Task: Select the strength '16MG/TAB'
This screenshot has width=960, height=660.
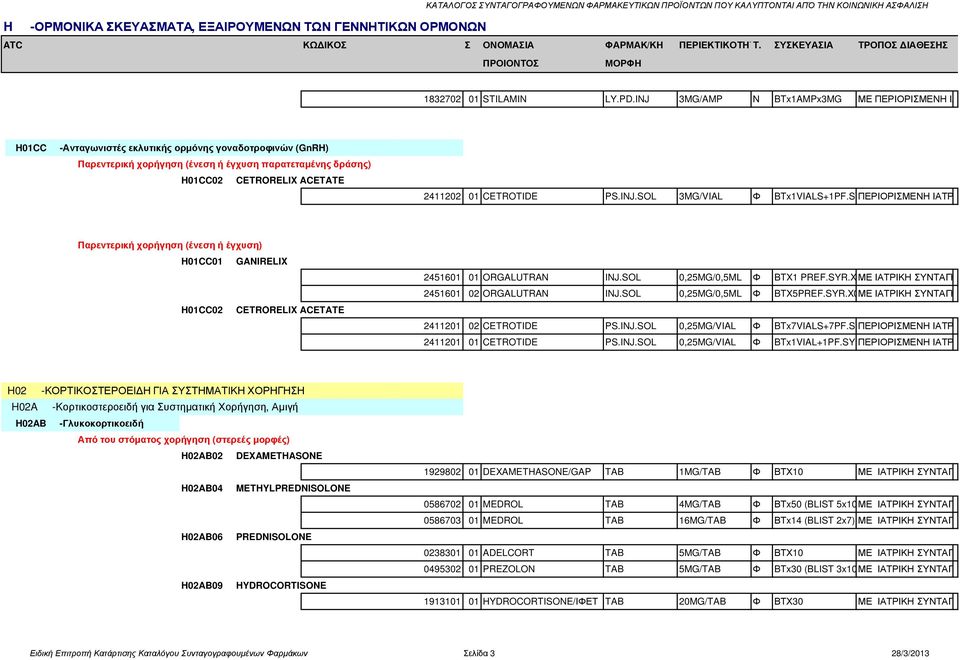Action: [x=702, y=520]
